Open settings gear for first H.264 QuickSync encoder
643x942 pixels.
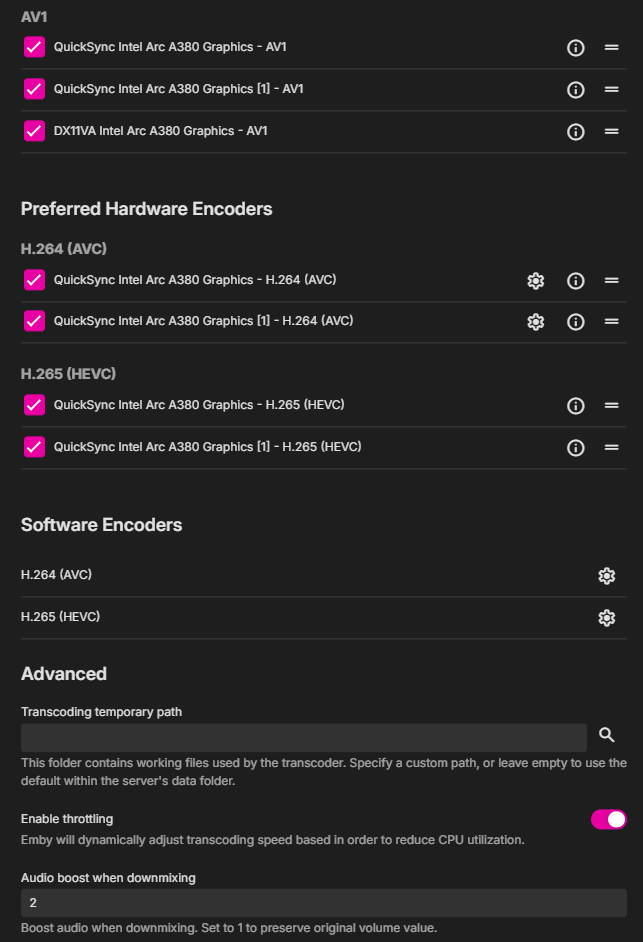(536, 281)
